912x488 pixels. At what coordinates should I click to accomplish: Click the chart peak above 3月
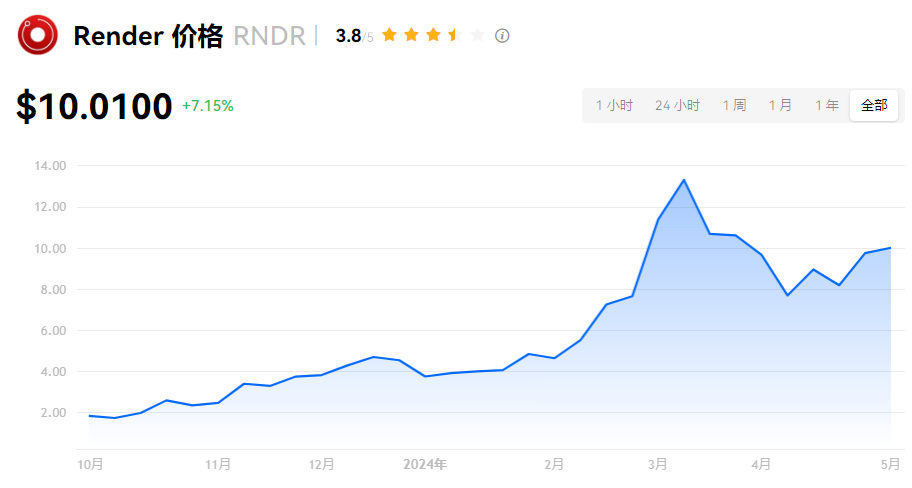pos(683,180)
